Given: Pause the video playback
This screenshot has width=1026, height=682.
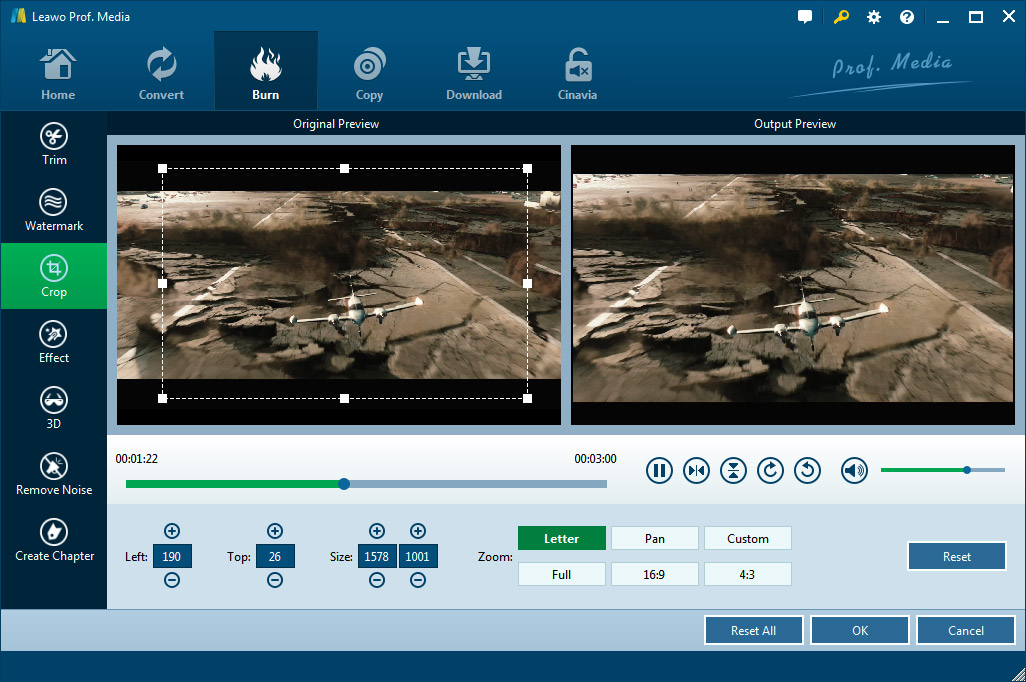Looking at the screenshot, I should pyautogui.click(x=659, y=470).
